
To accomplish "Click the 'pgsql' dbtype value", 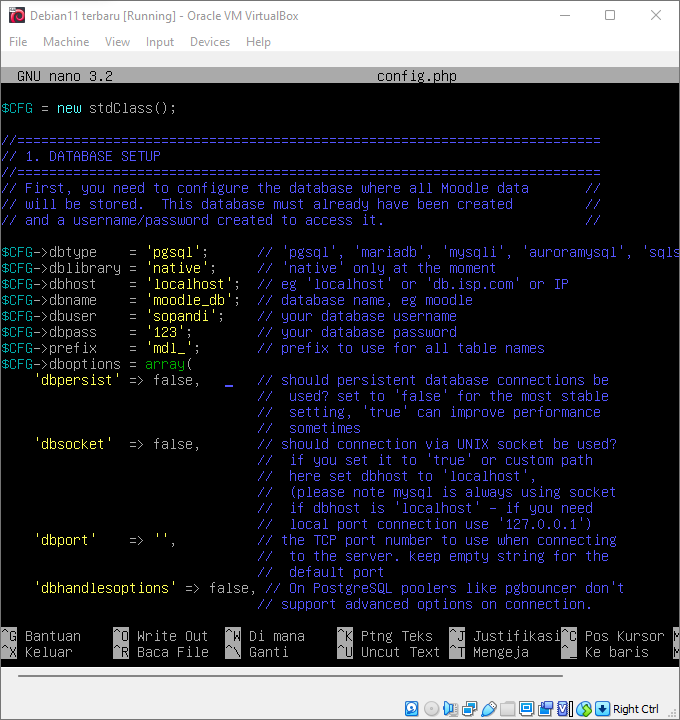I will (173, 252).
